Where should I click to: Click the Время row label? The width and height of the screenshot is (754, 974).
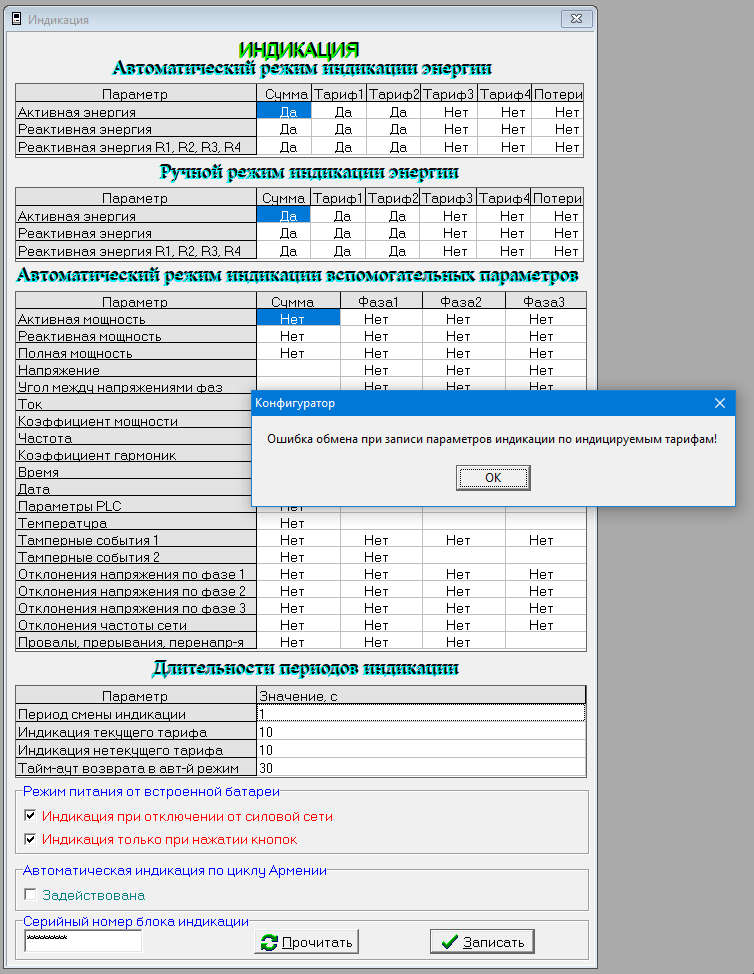(x=134, y=471)
